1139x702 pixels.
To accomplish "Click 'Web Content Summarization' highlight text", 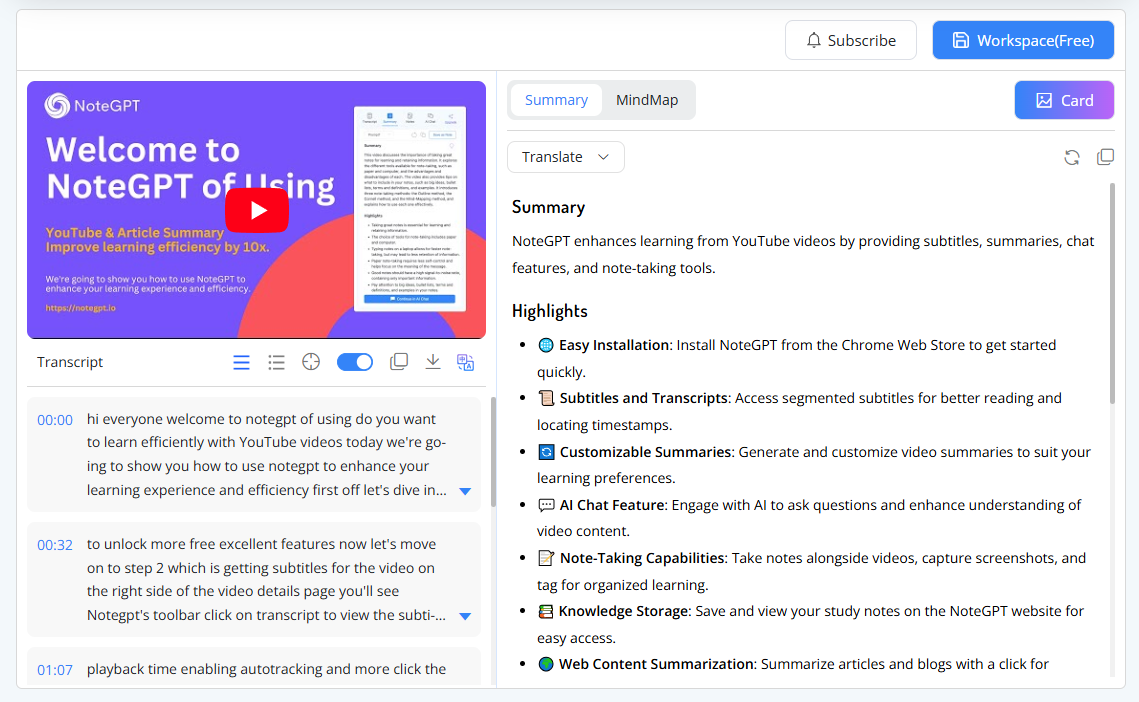I will click(657, 664).
